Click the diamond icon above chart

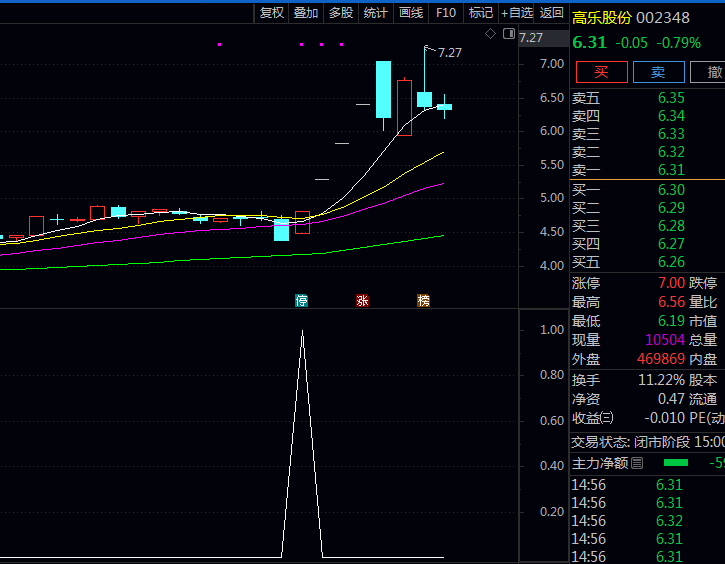click(490, 33)
